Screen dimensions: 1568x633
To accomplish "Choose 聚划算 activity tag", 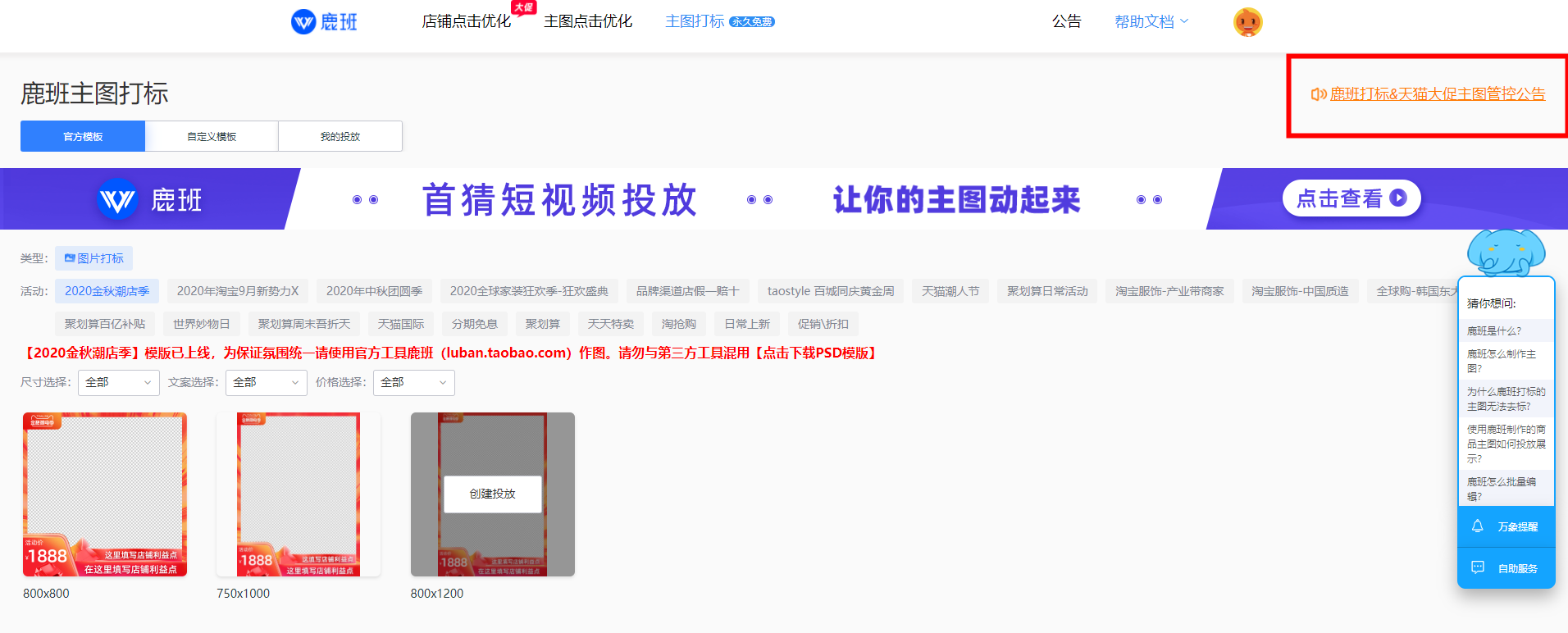I will pyautogui.click(x=543, y=324).
